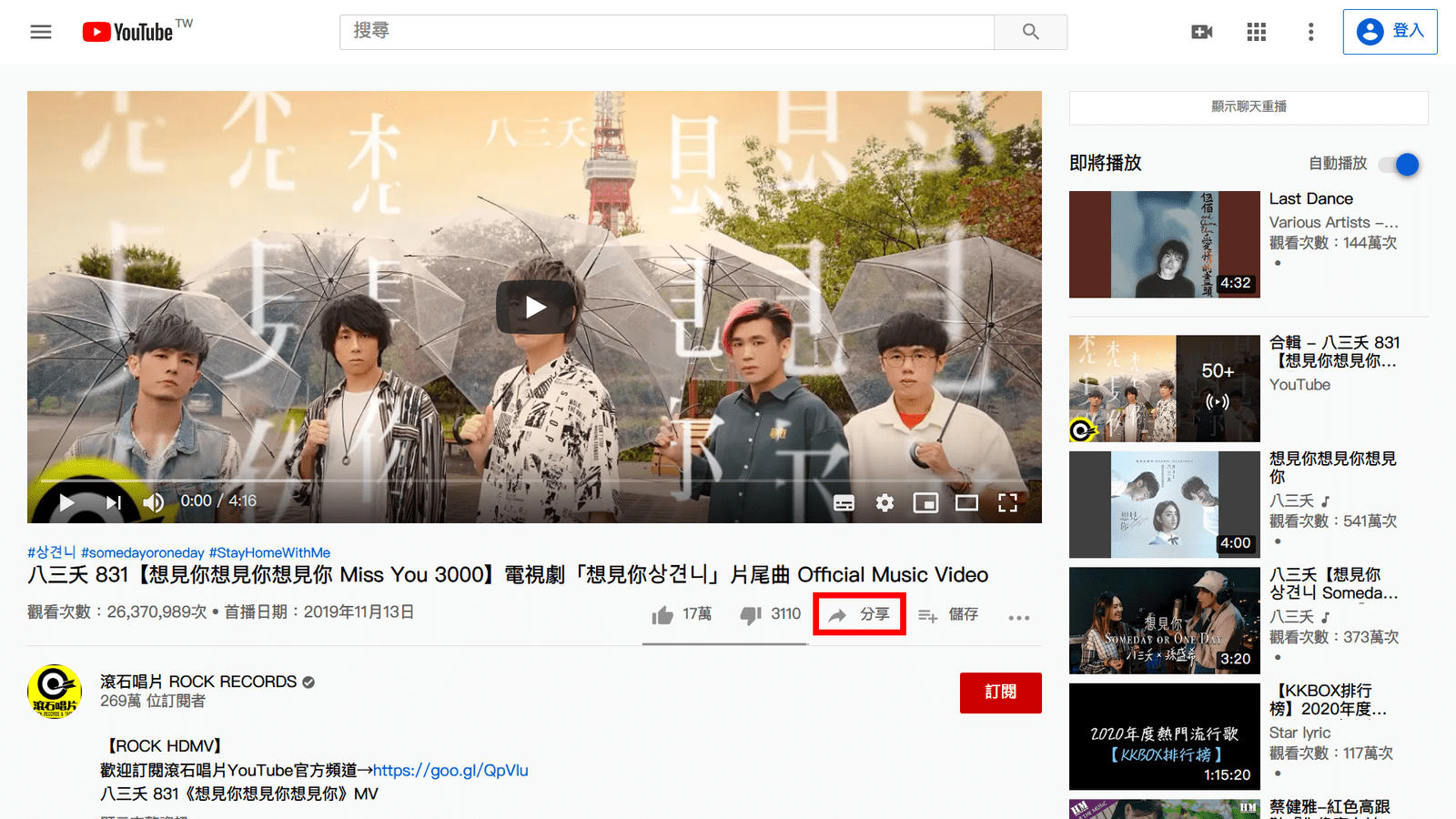The image size is (1456, 819).
Task: Click the search magnifier button
Action: (1030, 32)
